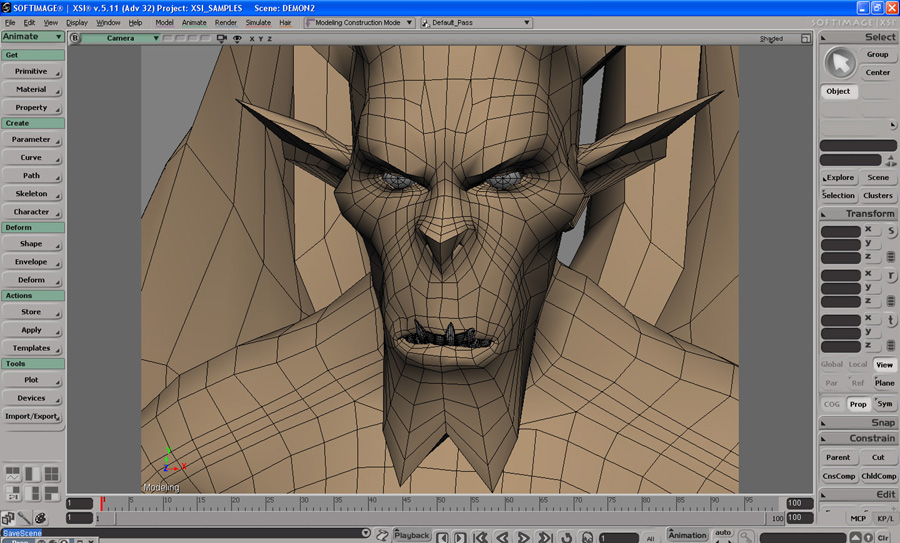Toggle audio headphone playback icon
Image resolution: width=900 pixels, height=543 pixels.
[587, 537]
